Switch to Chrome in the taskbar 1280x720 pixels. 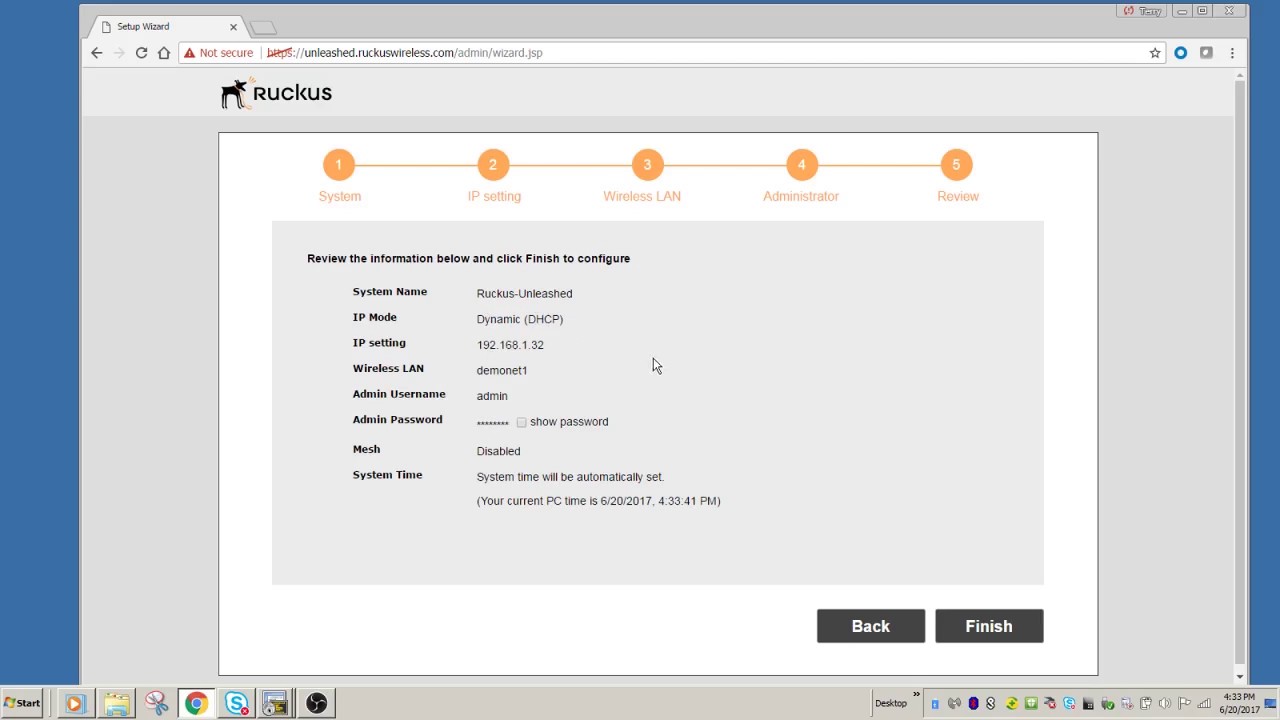[196, 703]
